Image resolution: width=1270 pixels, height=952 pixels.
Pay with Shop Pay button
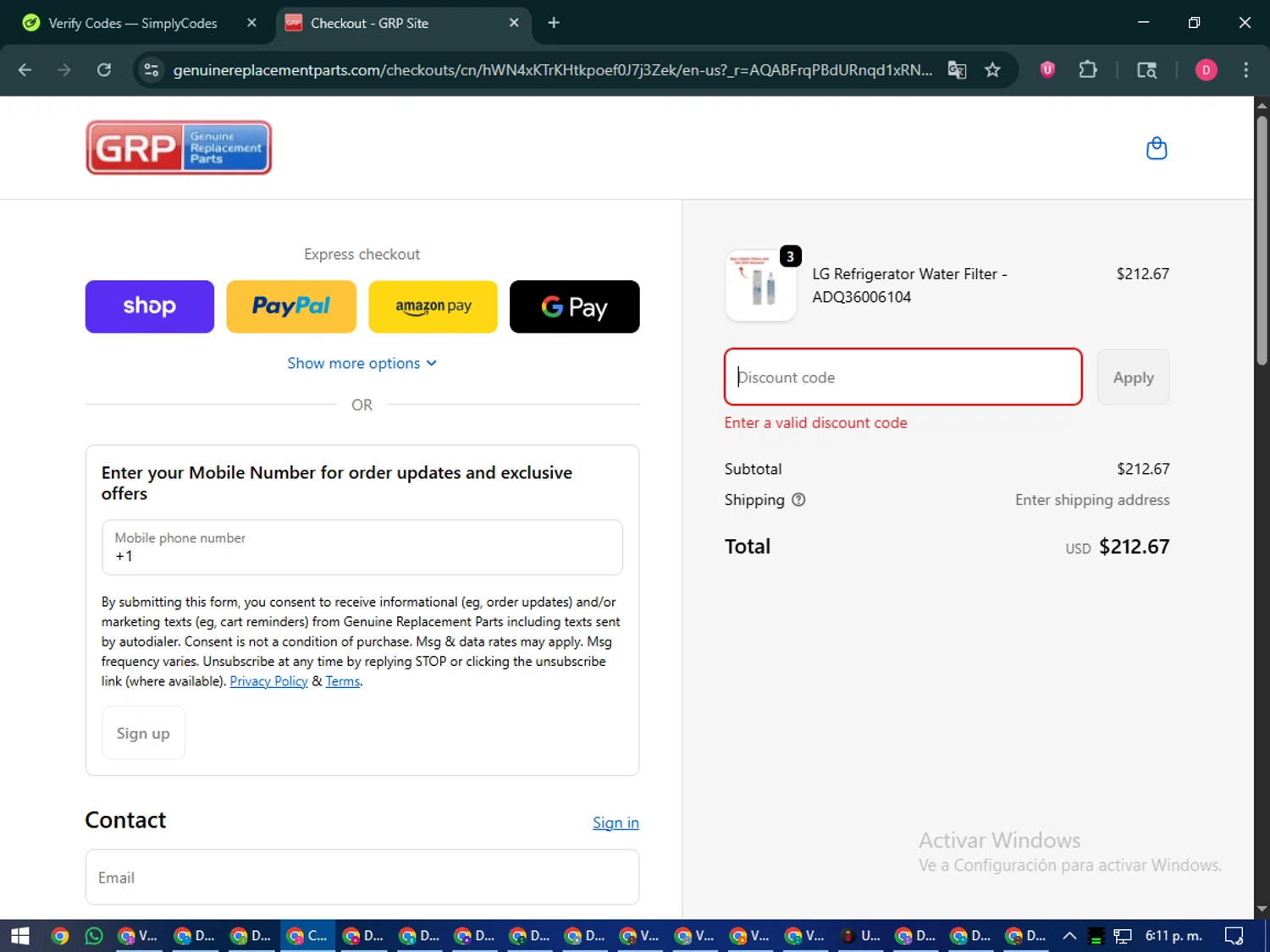[150, 306]
